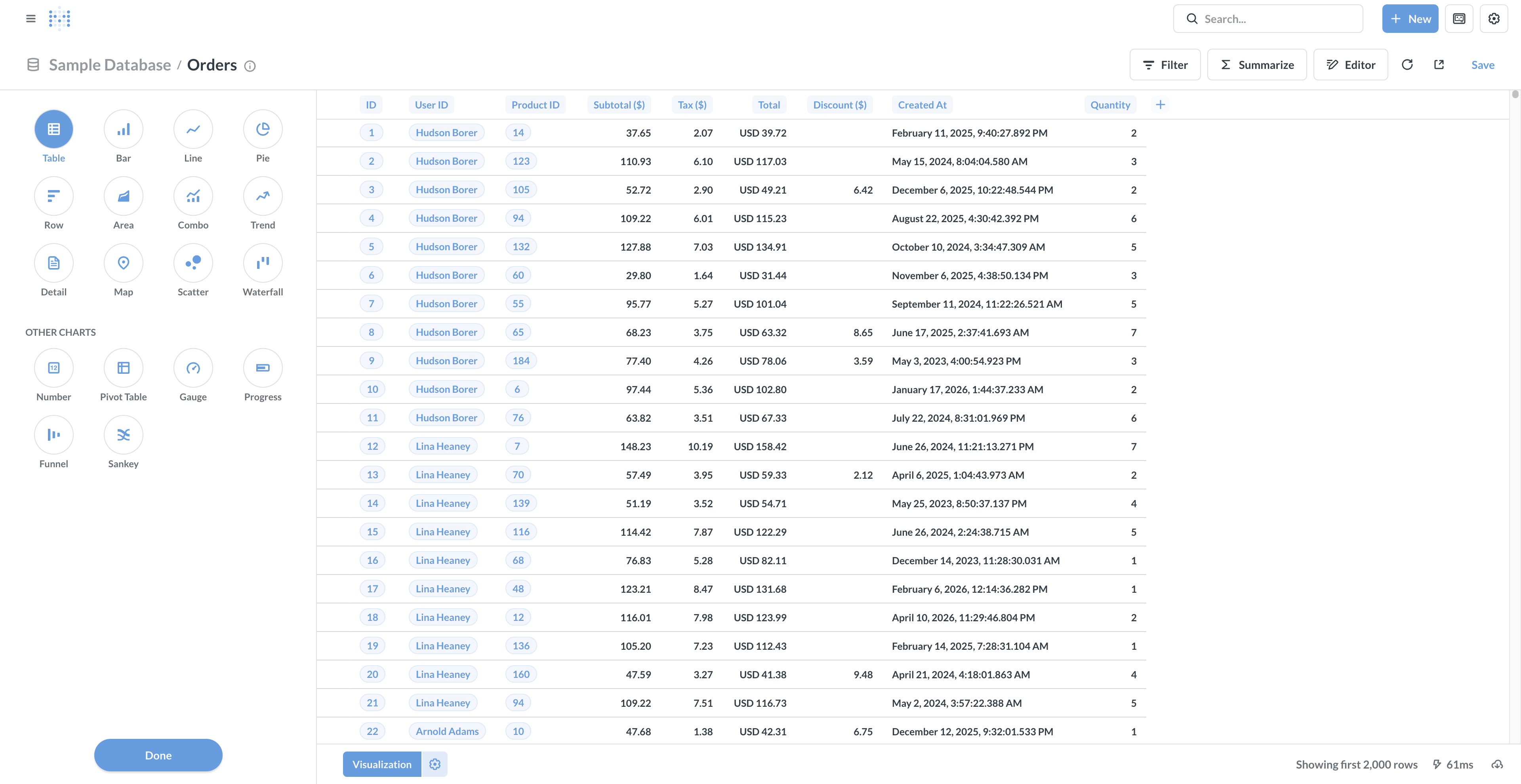Open visualization settings gear icon

[435, 765]
